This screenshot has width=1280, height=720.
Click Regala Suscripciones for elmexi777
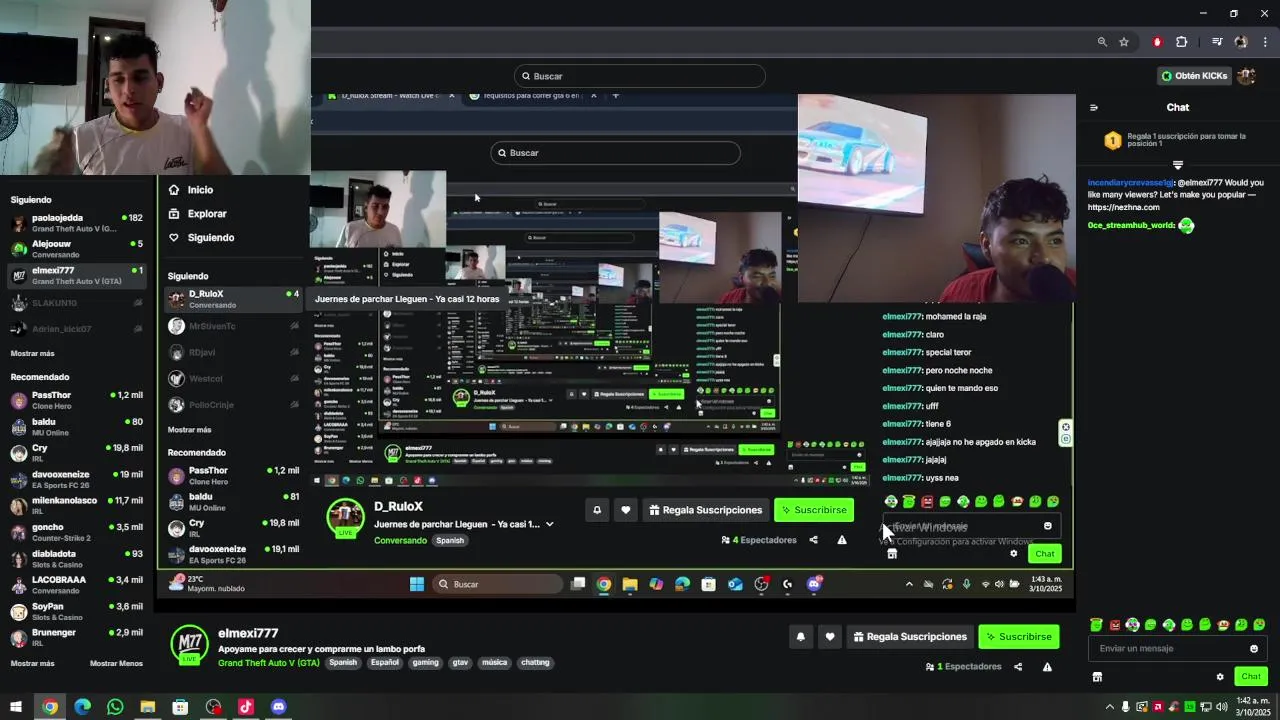coord(909,637)
